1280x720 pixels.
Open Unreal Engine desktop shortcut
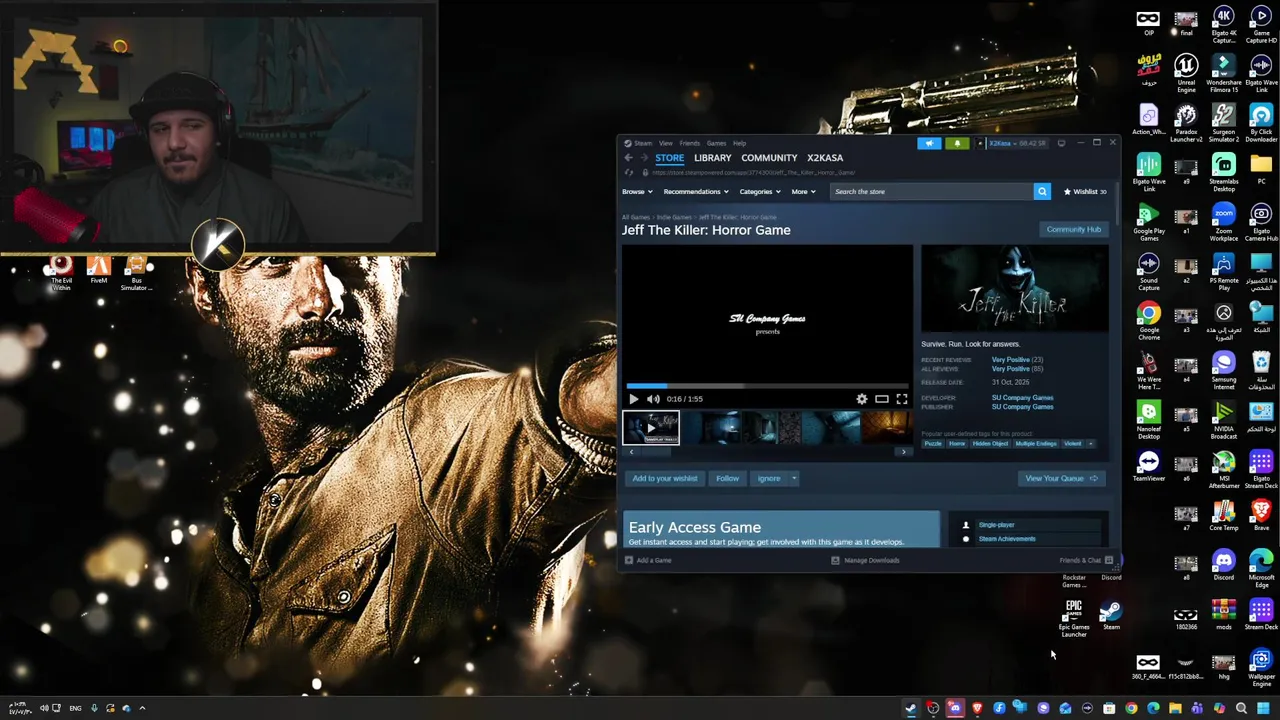pyautogui.click(x=1186, y=74)
